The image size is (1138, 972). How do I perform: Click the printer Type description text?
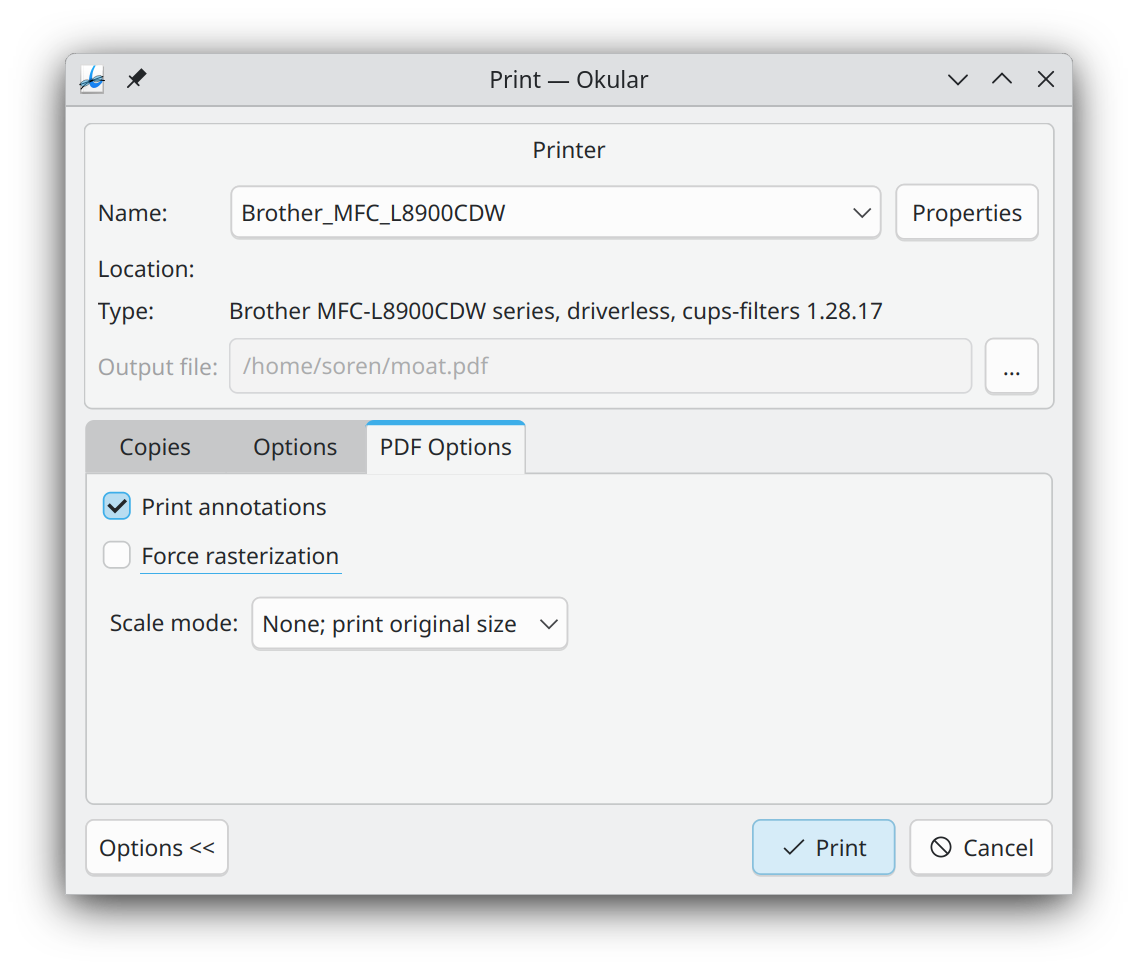556,311
